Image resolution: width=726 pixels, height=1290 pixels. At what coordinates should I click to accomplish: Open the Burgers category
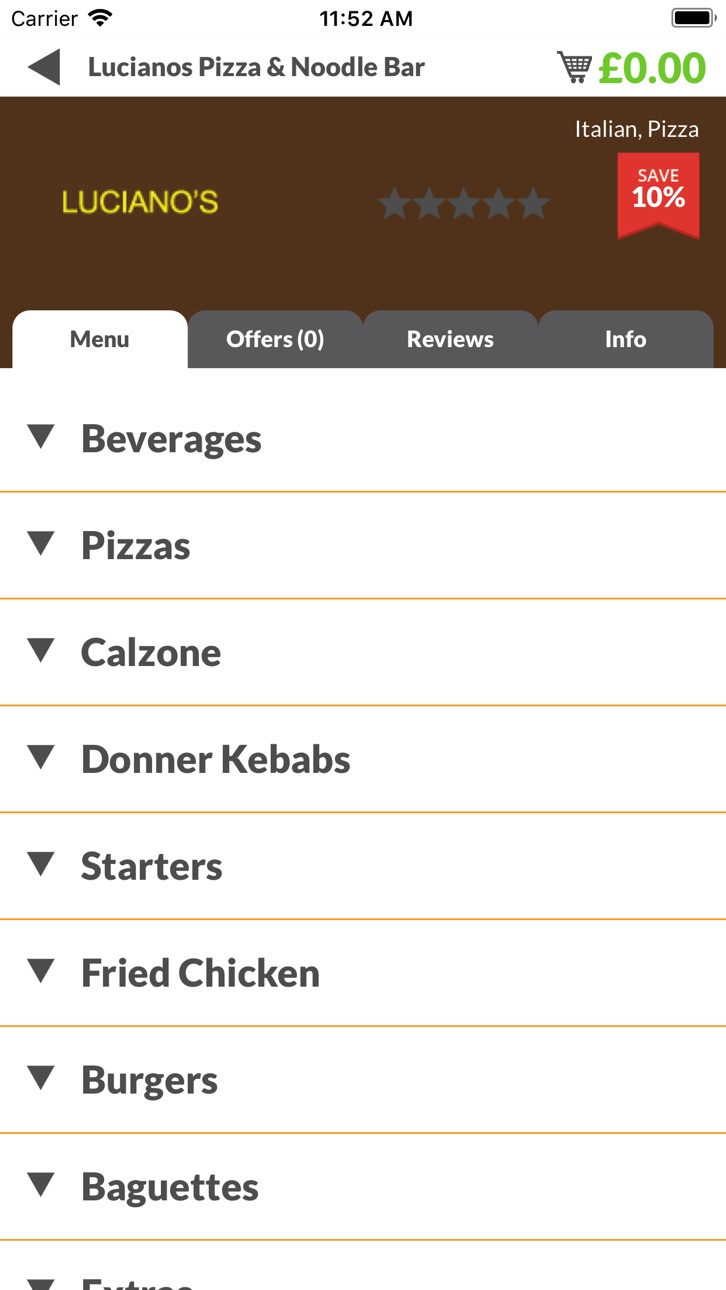click(363, 1080)
